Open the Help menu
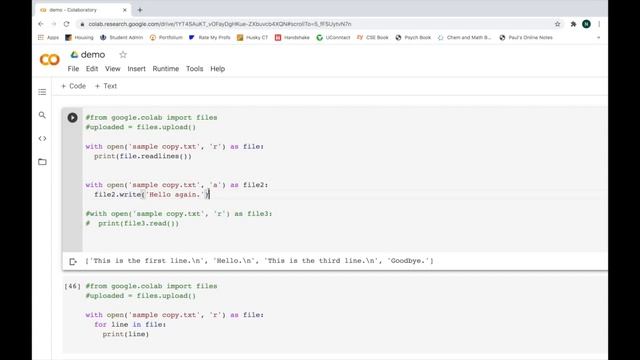This screenshot has width=640, height=360. tap(218, 69)
